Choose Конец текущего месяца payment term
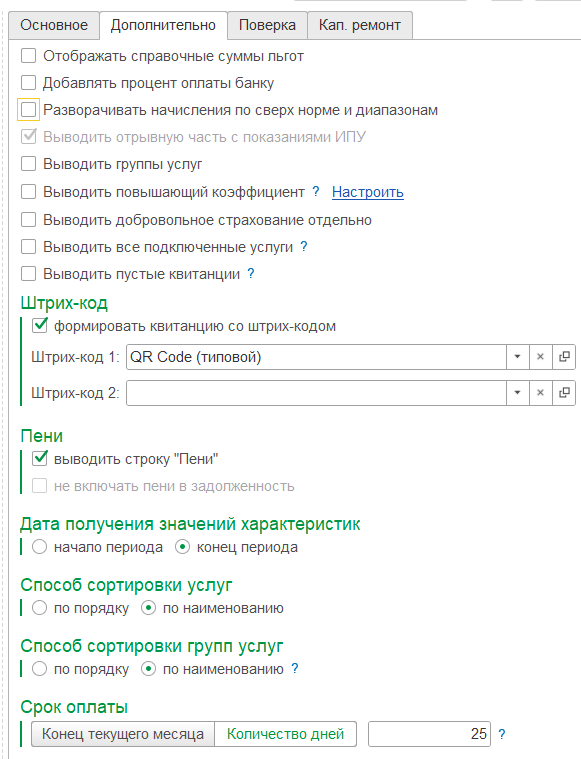This screenshot has height=759, width=581. pyautogui.click(x=123, y=734)
